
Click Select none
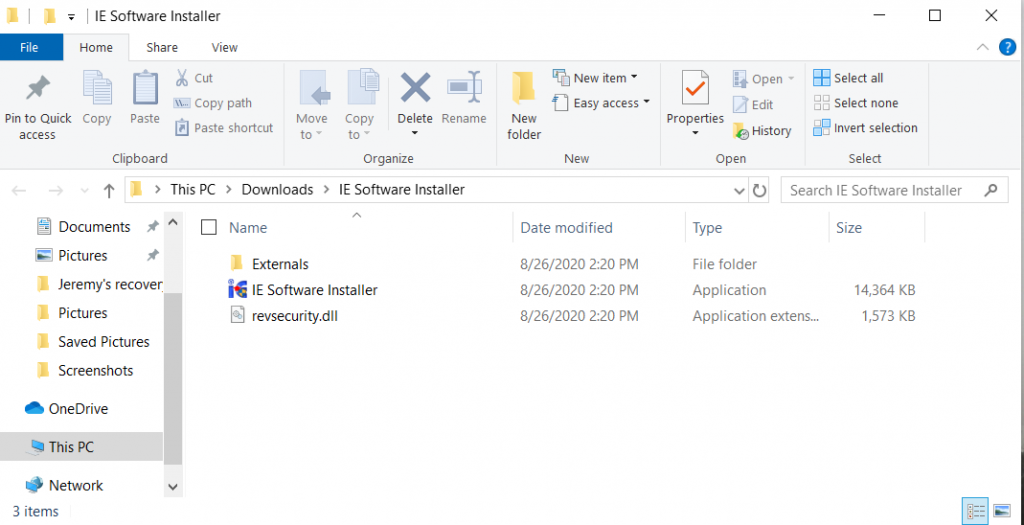(x=856, y=103)
